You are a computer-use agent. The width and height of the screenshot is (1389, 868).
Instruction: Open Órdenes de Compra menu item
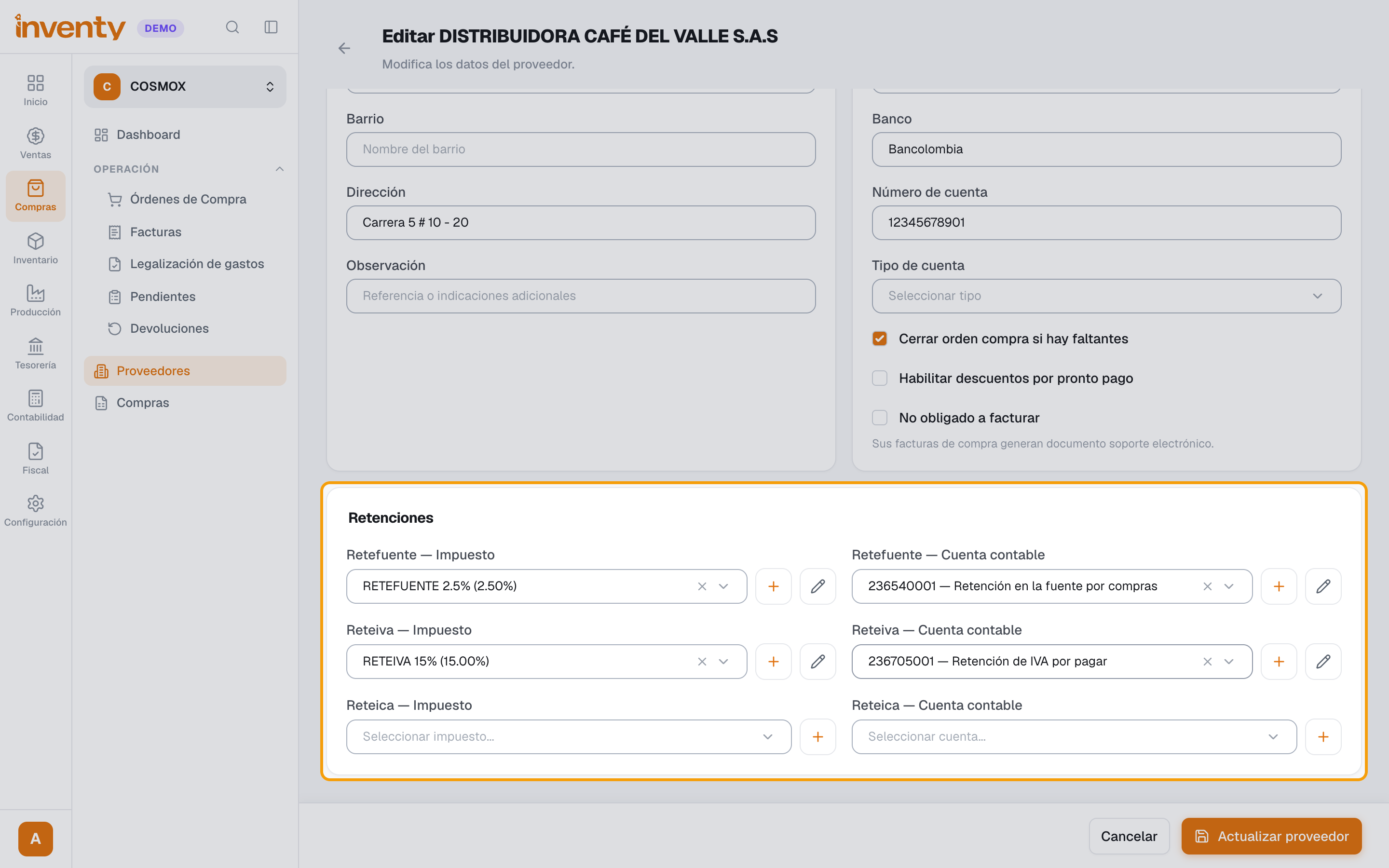pos(188,199)
